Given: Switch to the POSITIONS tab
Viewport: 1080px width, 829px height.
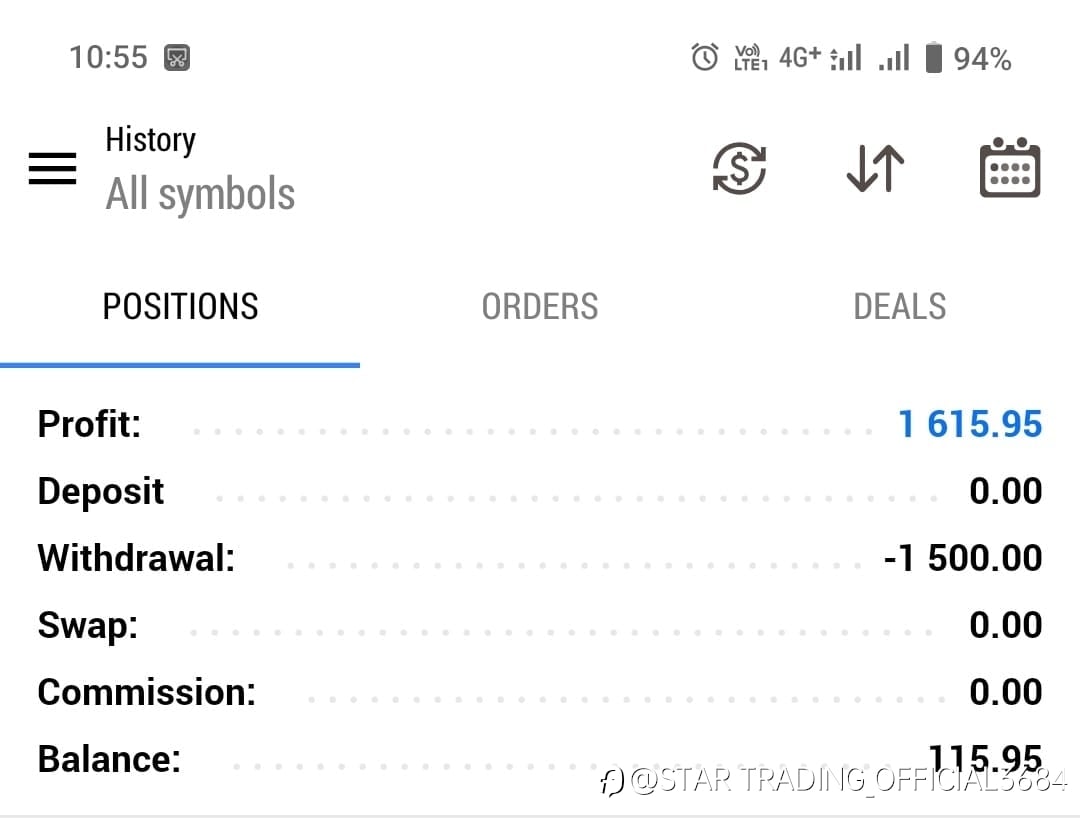Looking at the screenshot, I should [x=180, y=307].
